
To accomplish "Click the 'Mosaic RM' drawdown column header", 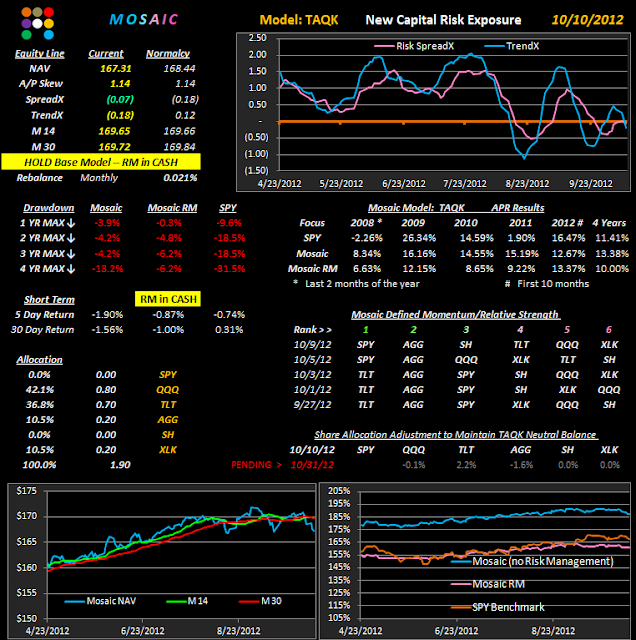I will coord(172,208).
